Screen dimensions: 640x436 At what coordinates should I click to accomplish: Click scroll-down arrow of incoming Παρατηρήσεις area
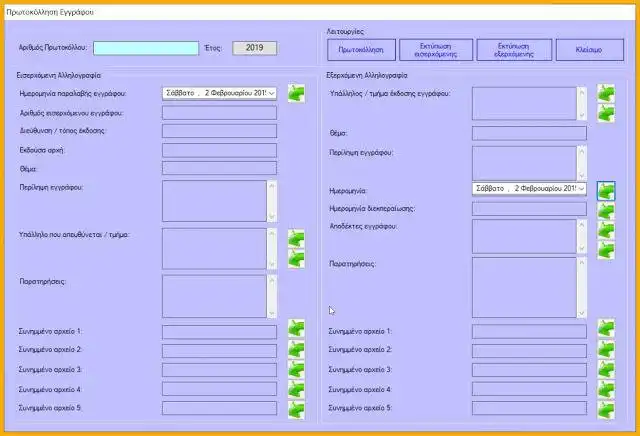272,313
